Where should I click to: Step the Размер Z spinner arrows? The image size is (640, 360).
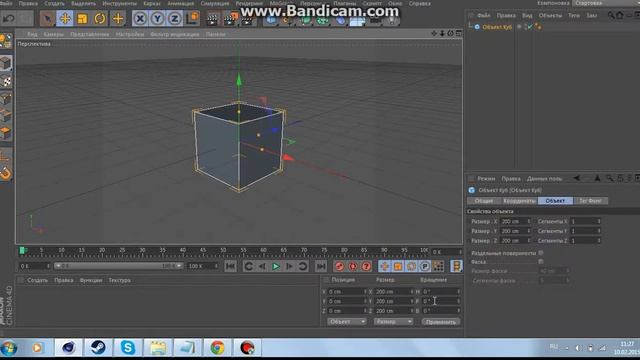529,241
